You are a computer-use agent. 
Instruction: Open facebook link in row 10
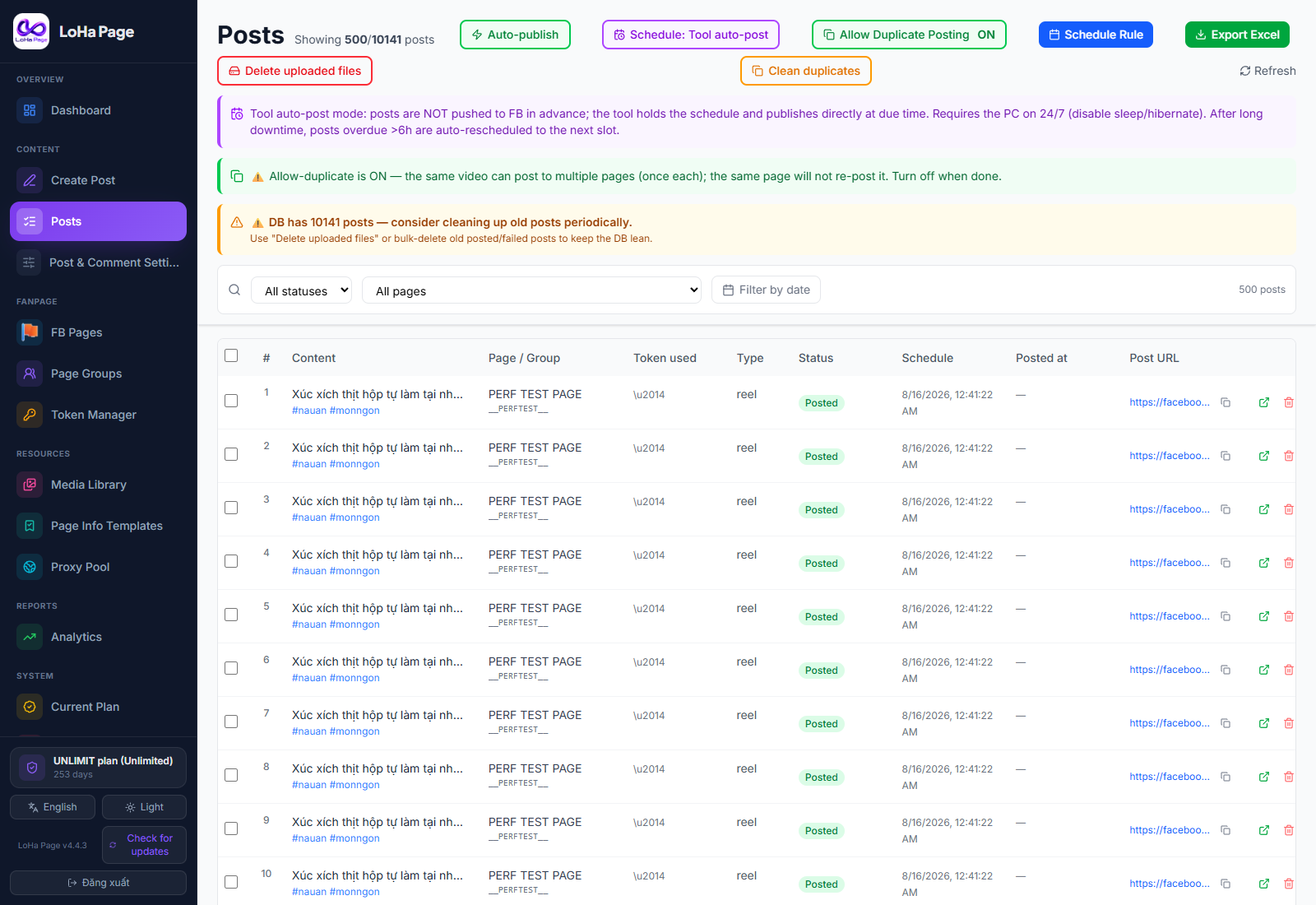pyautogui.click(x=1170, y=884)
